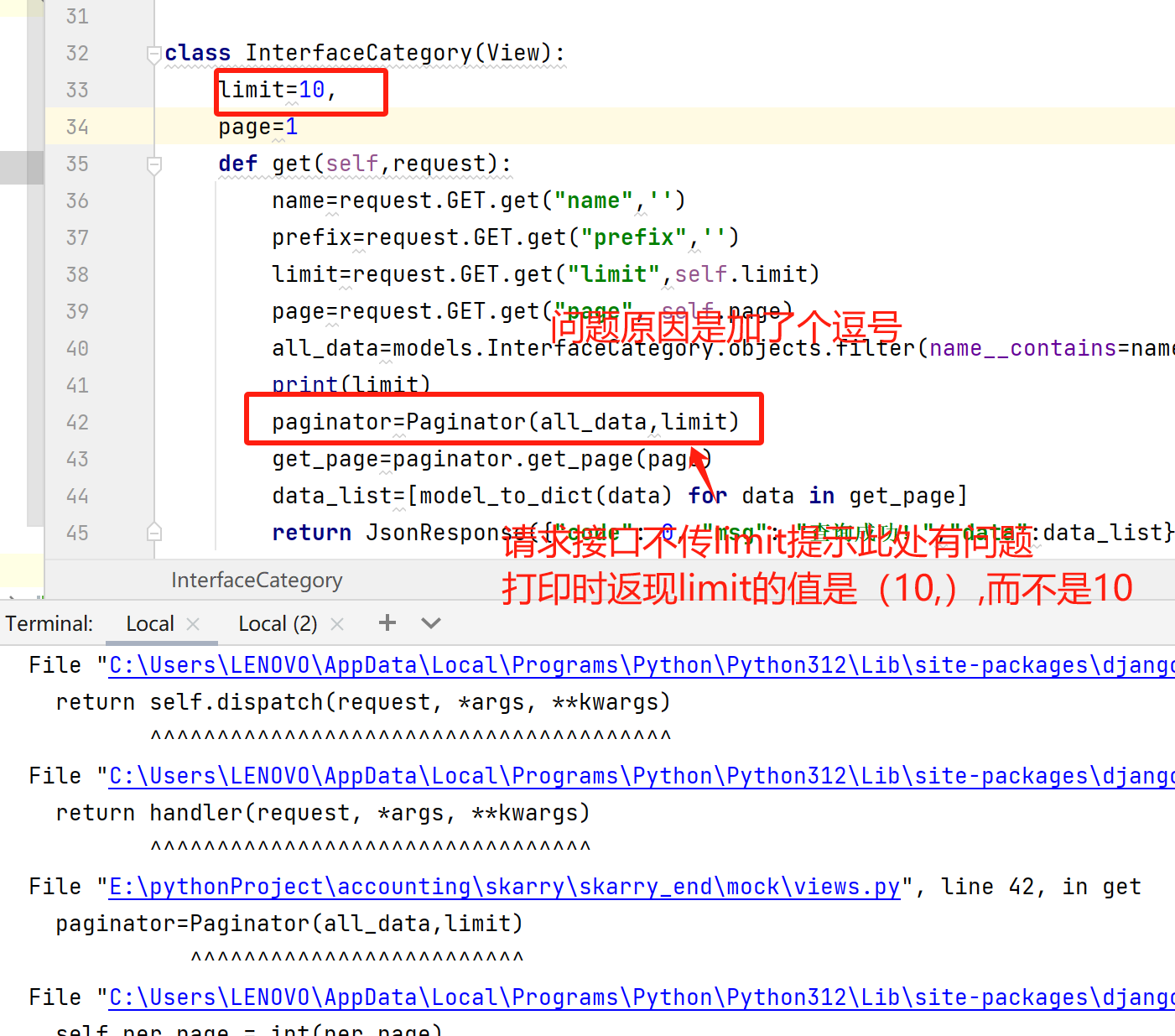Click the 'return' keyword on line 45
Viewport: 1175px width, 1036px height.
point(312,533)
